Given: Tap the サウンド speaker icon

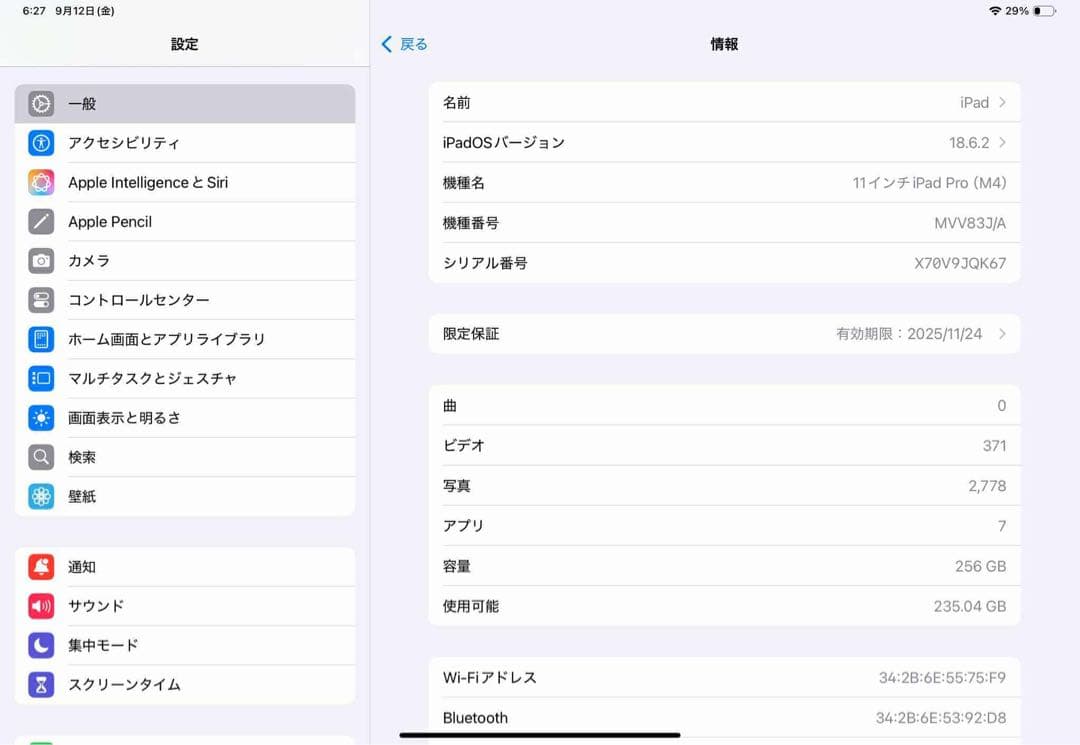Looking at the screenshot, I should pyautogui.click(x=40, y=606).
